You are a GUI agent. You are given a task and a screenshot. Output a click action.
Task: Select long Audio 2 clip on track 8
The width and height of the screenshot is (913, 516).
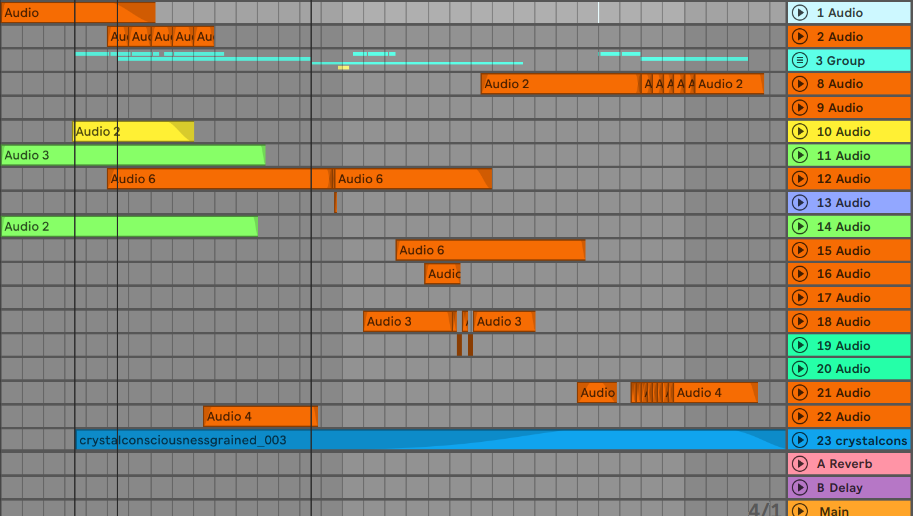pos(560,84)
